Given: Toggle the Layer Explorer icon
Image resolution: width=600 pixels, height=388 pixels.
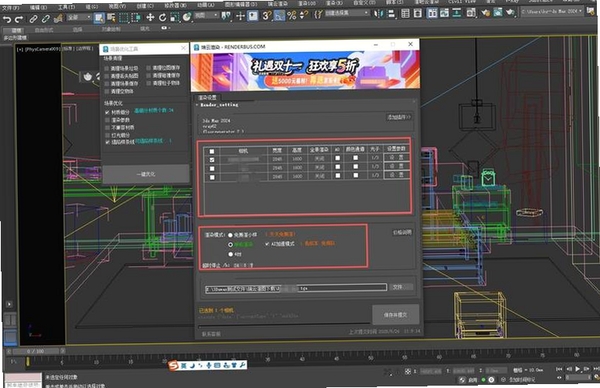Looking at the screenshot, I should point(418,14).
